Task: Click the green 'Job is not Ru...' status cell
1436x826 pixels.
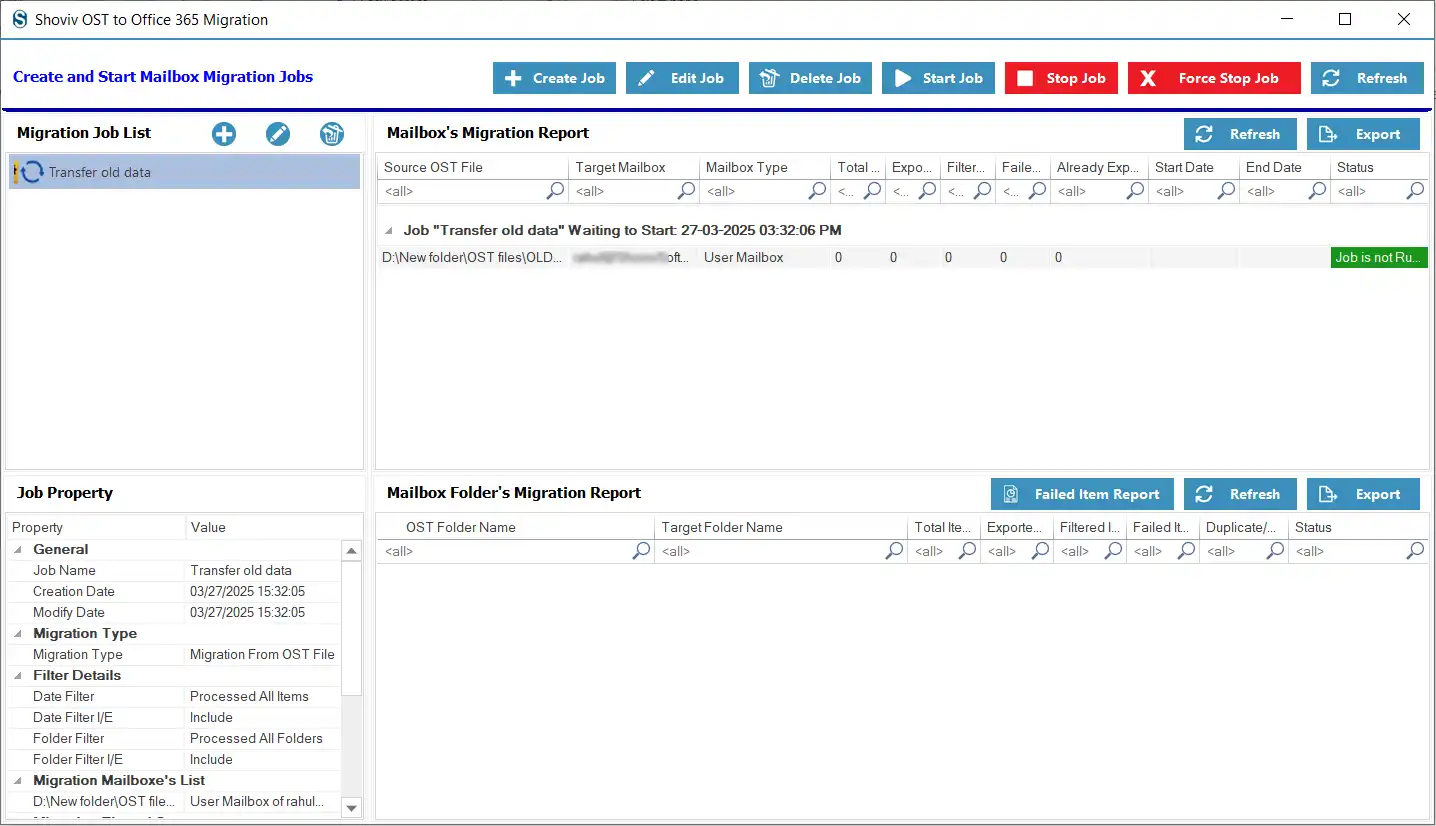Action: (x=1379, y=257)
